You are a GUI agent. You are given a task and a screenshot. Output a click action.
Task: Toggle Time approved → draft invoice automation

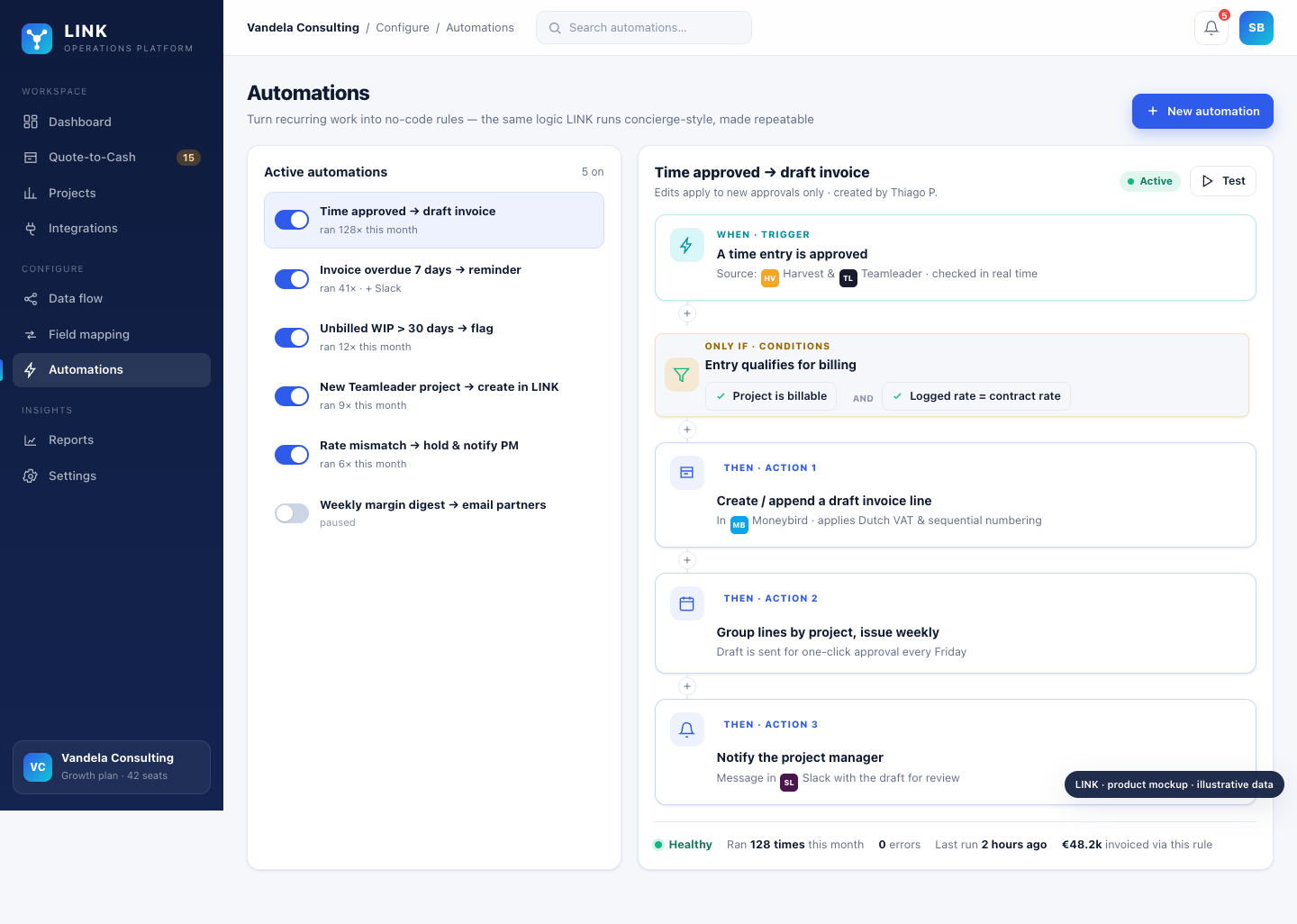pyautogui.click(x=292, y=220)
